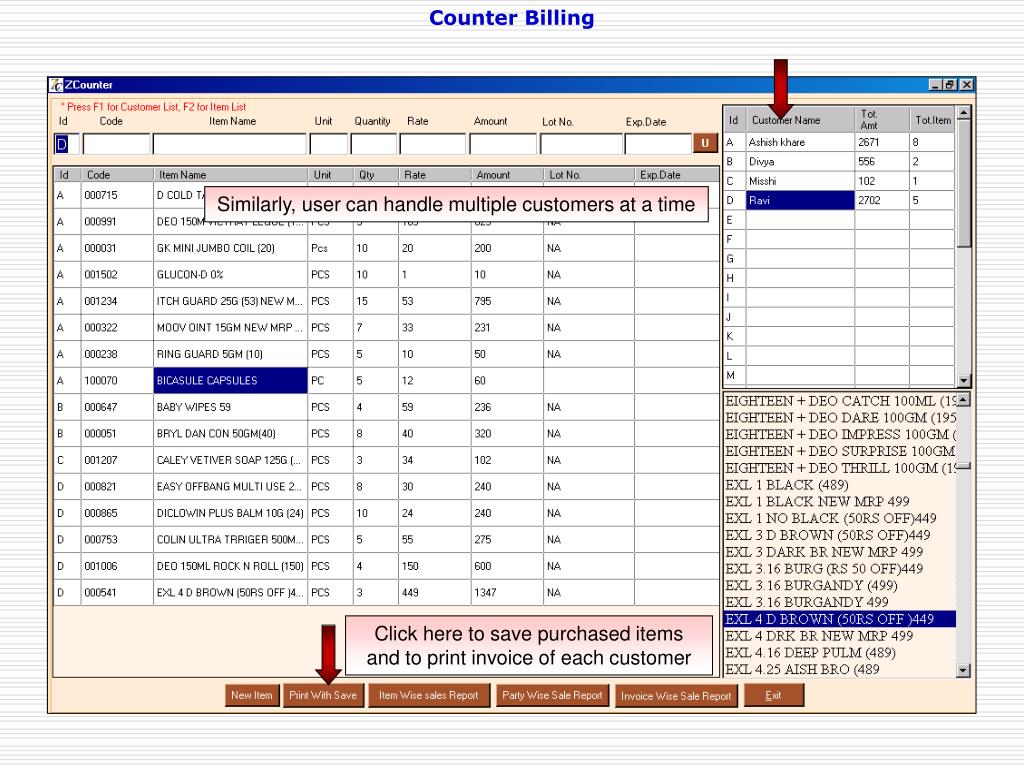Click empty customer row E
The image size is (1024, 768).
tap(839, 220)
